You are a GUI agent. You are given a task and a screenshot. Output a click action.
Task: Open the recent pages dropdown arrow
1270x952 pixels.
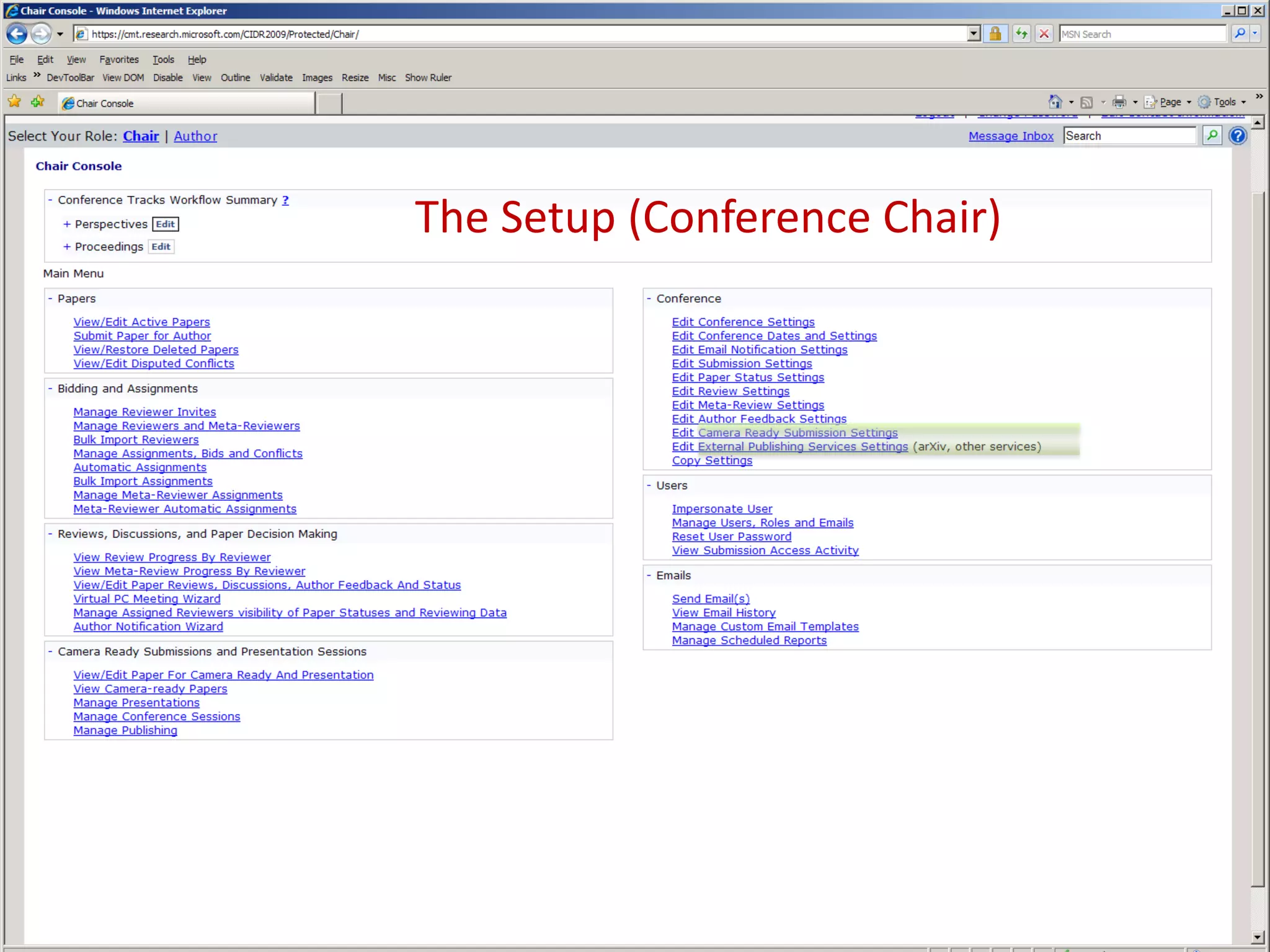click(x=60, y=34)
